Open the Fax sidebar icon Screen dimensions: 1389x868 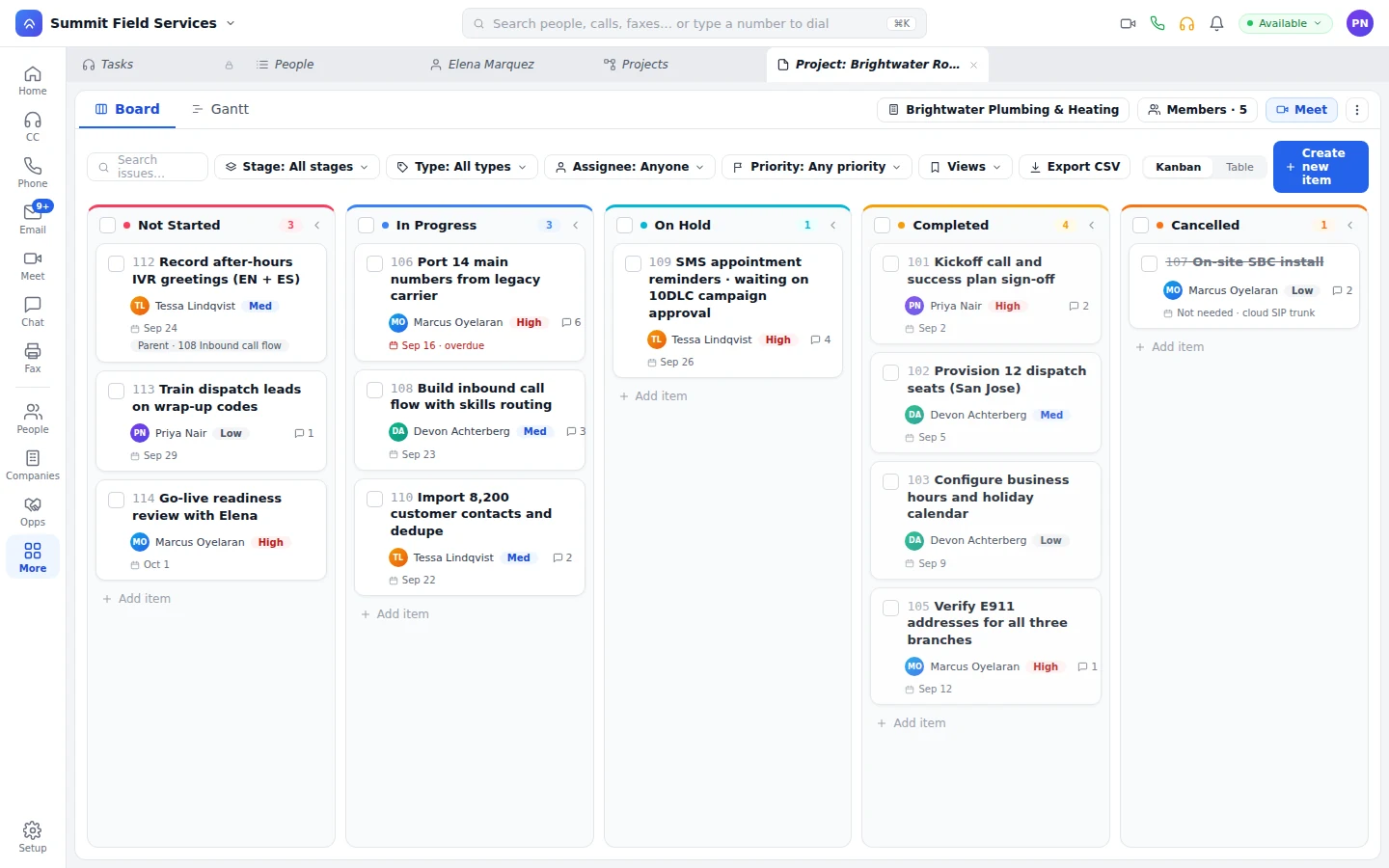33,358
